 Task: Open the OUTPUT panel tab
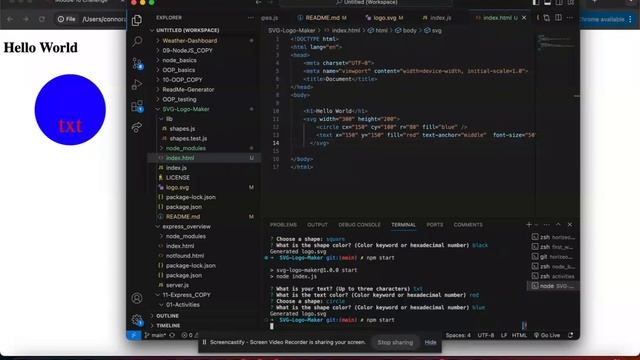317,225
